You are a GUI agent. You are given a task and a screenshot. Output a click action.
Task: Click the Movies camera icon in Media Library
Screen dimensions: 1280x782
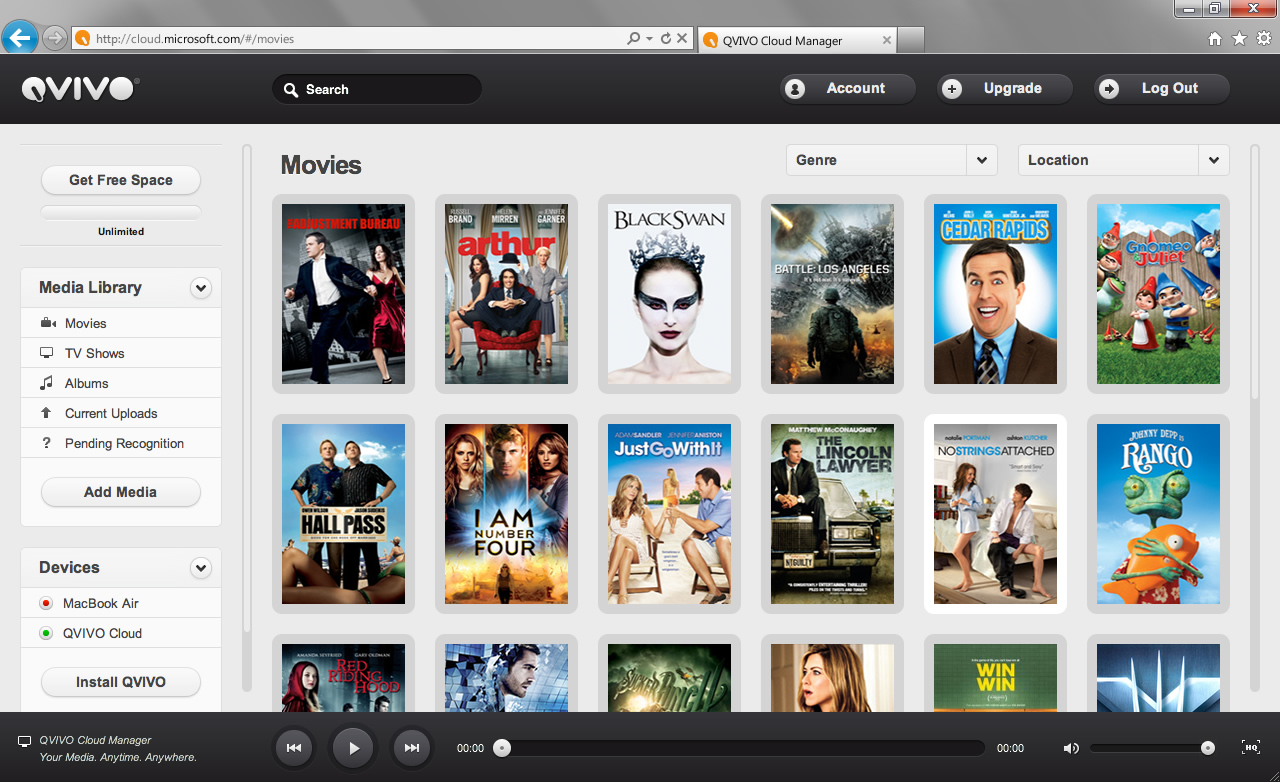[x=47, y=323]
